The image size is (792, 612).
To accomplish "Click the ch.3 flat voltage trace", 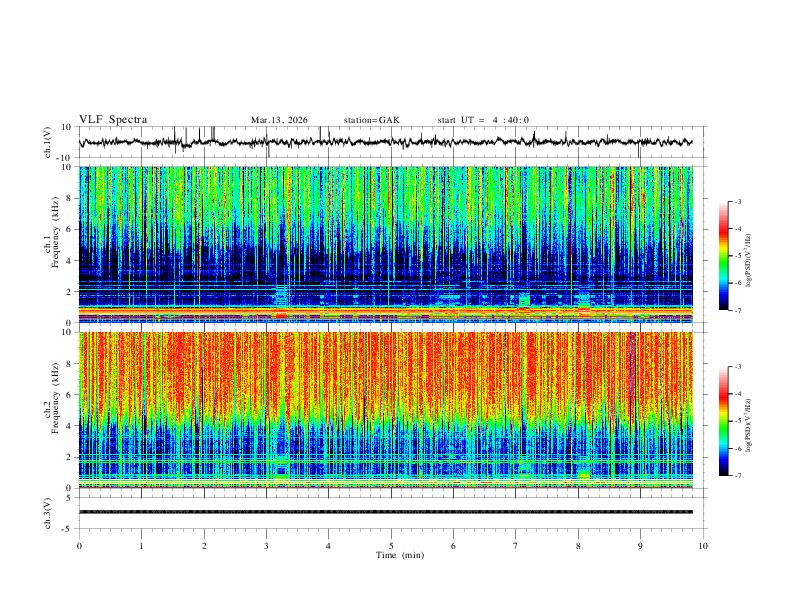I will 386,512.
